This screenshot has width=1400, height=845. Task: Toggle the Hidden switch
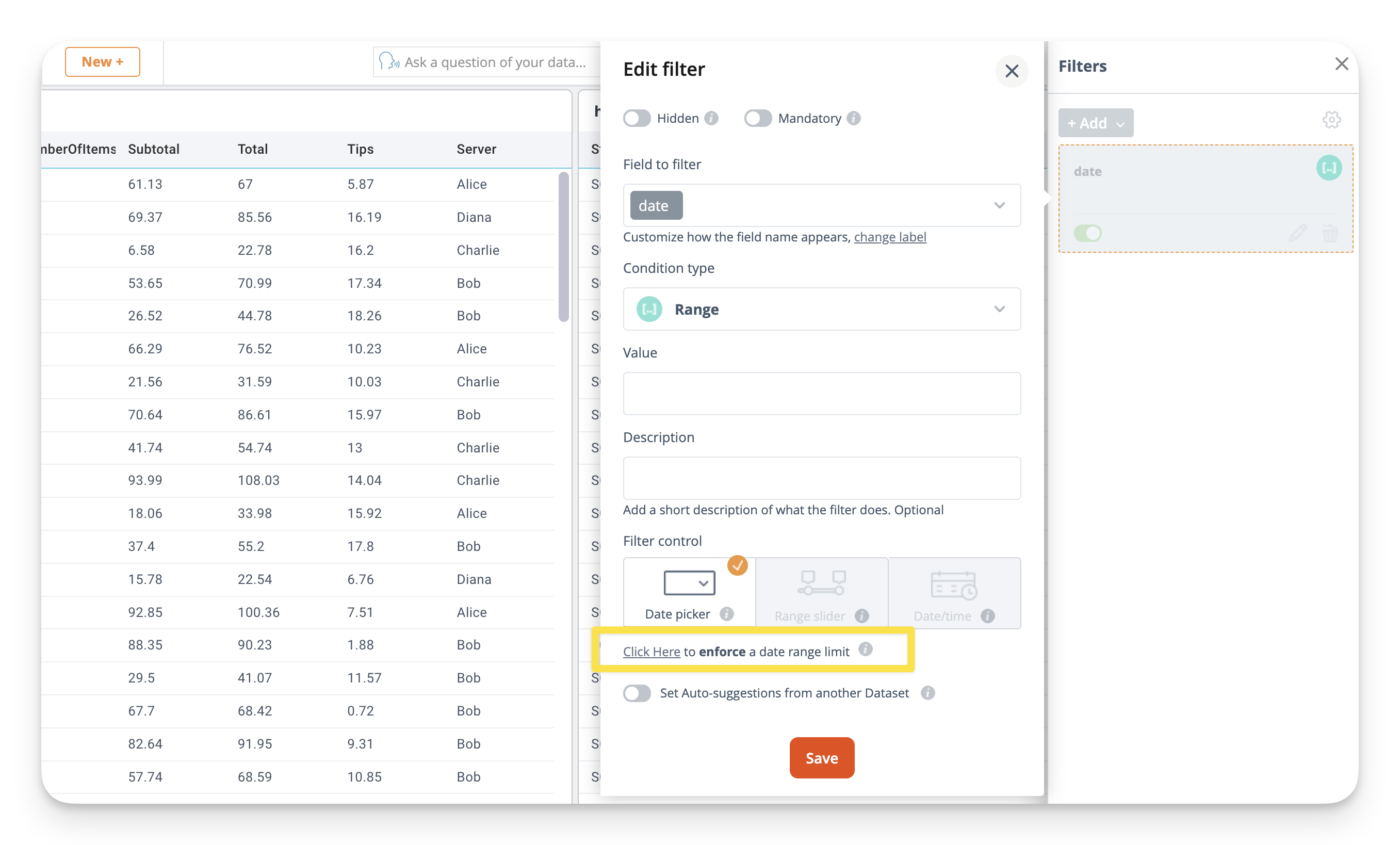coord(637,118)
